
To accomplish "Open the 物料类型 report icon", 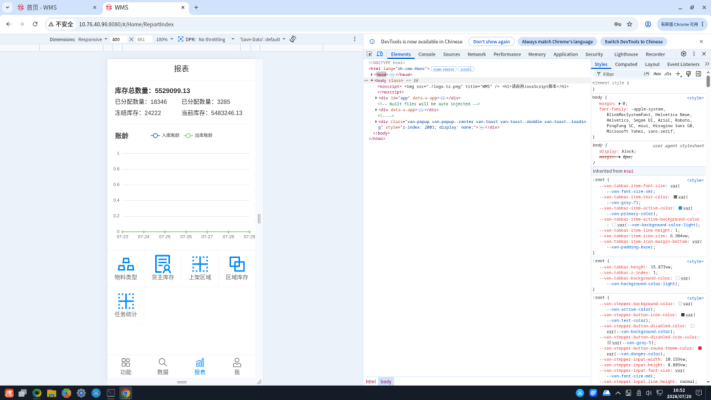I will [x=126, y=268].
